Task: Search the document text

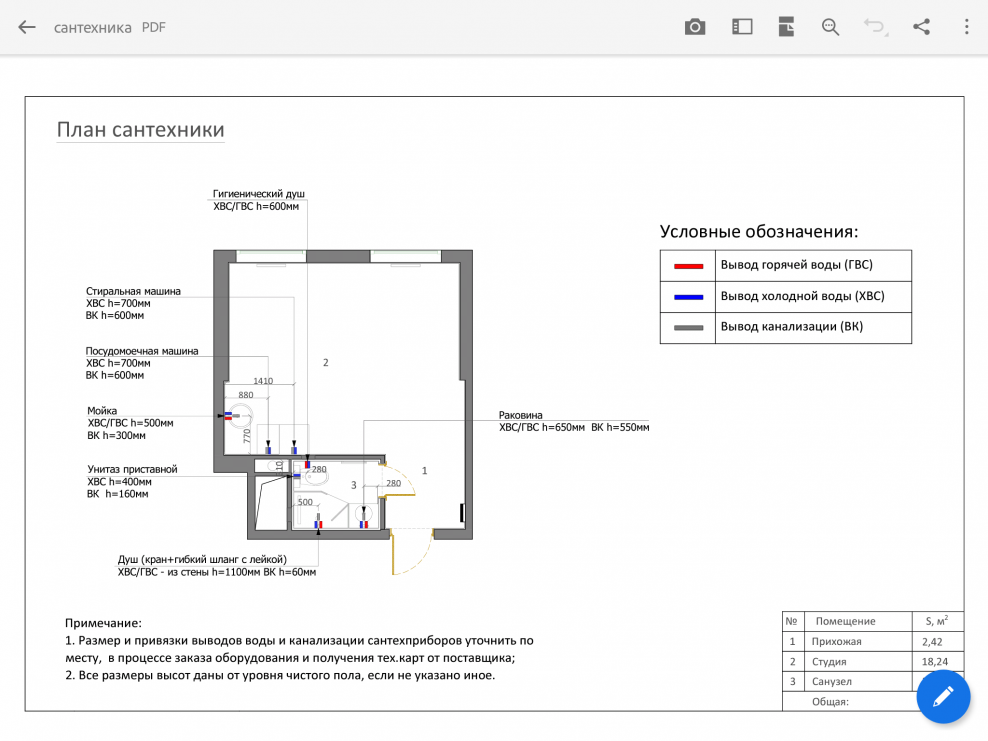Action: click(x=830, y=27)
